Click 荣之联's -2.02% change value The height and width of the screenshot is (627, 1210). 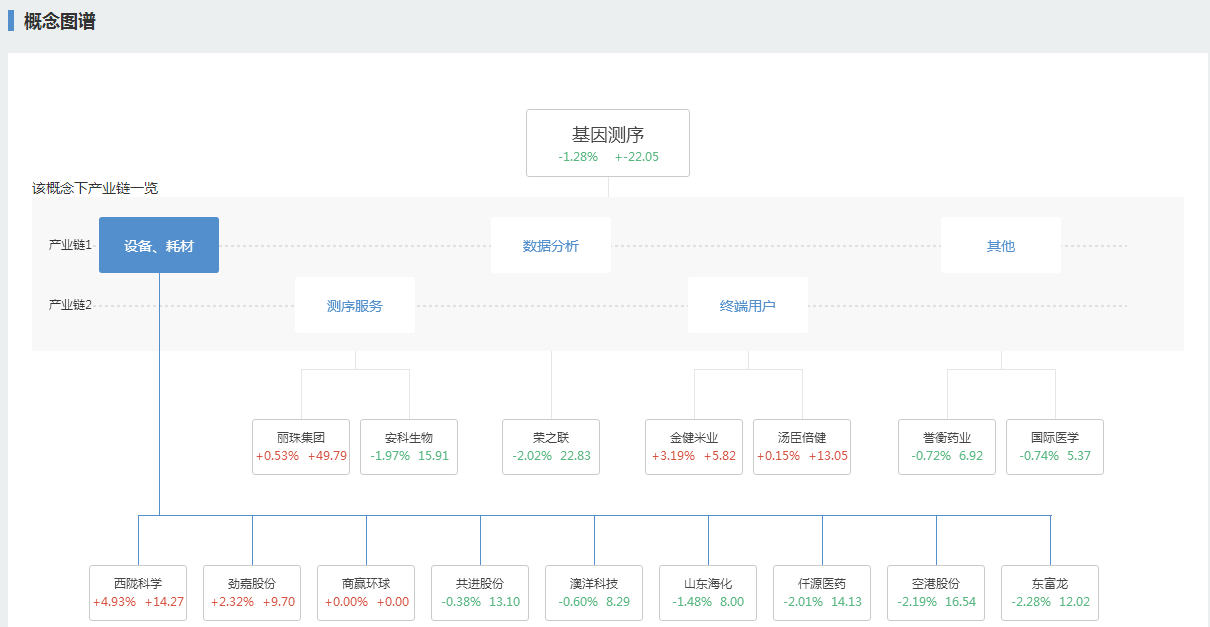point(532,456)
